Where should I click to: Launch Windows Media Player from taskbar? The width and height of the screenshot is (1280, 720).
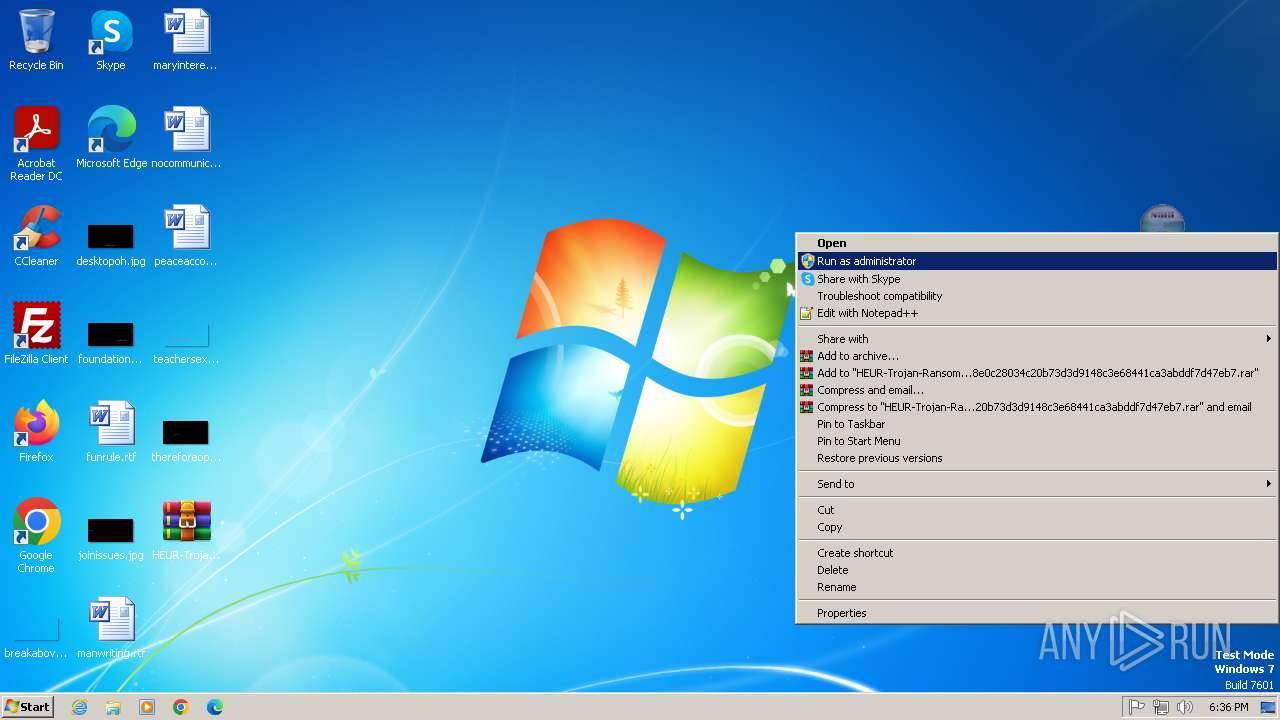click(x=147, y=707)
